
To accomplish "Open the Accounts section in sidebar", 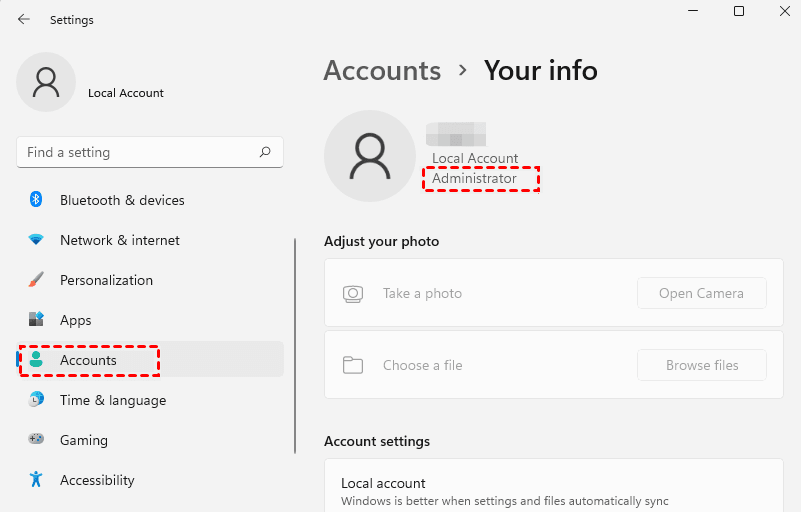I will (x=88, y=360).
